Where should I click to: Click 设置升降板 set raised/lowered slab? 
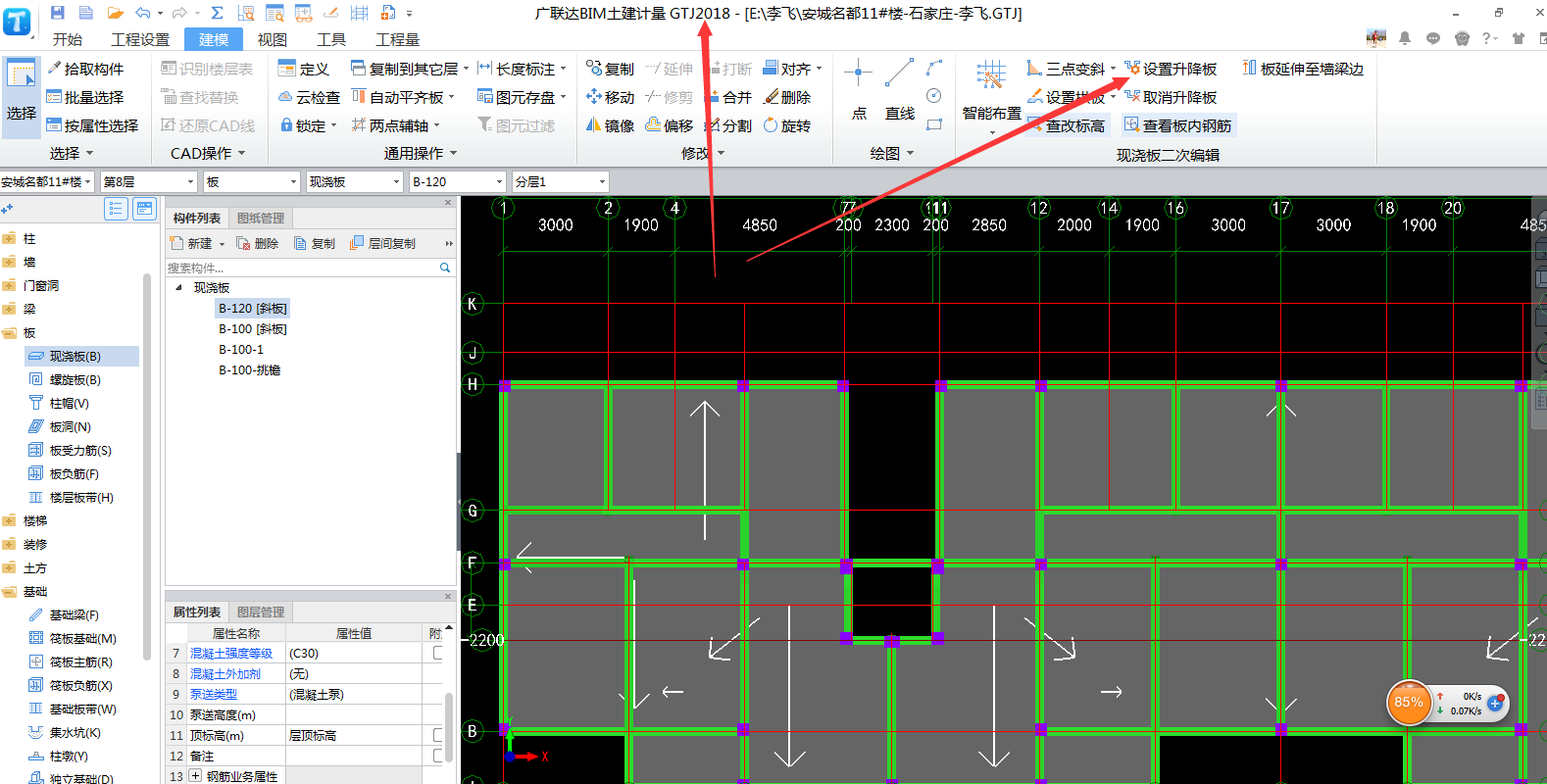pyautogui.click(x=1172, y=69)
